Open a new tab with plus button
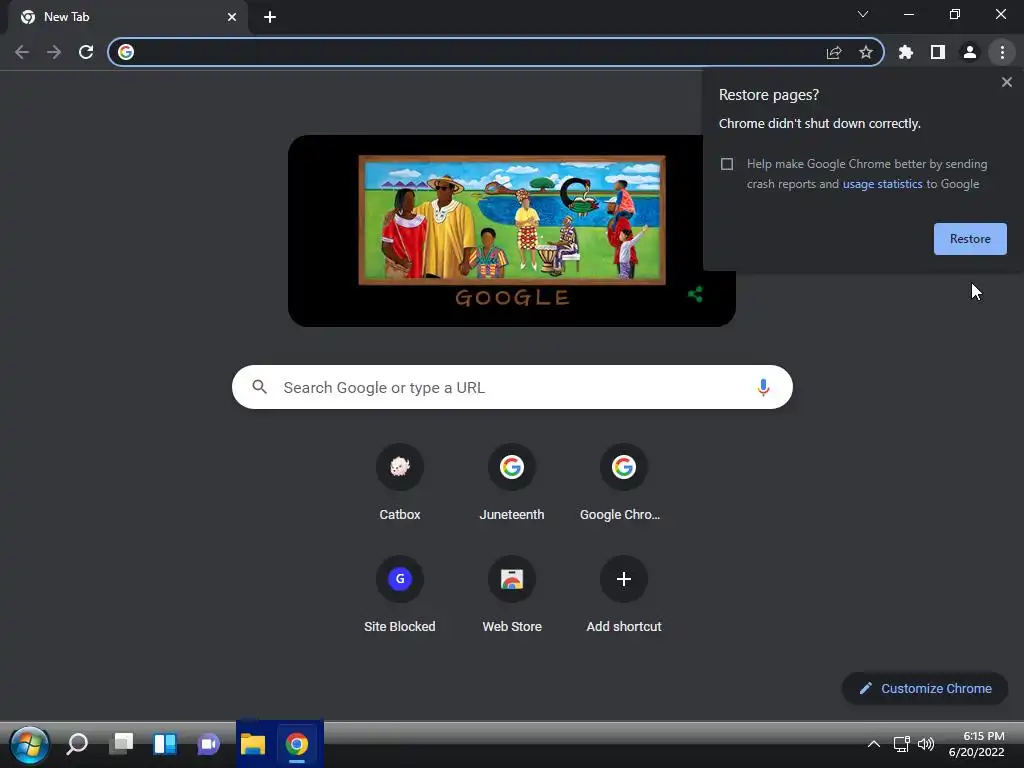 tap(270, 17)
